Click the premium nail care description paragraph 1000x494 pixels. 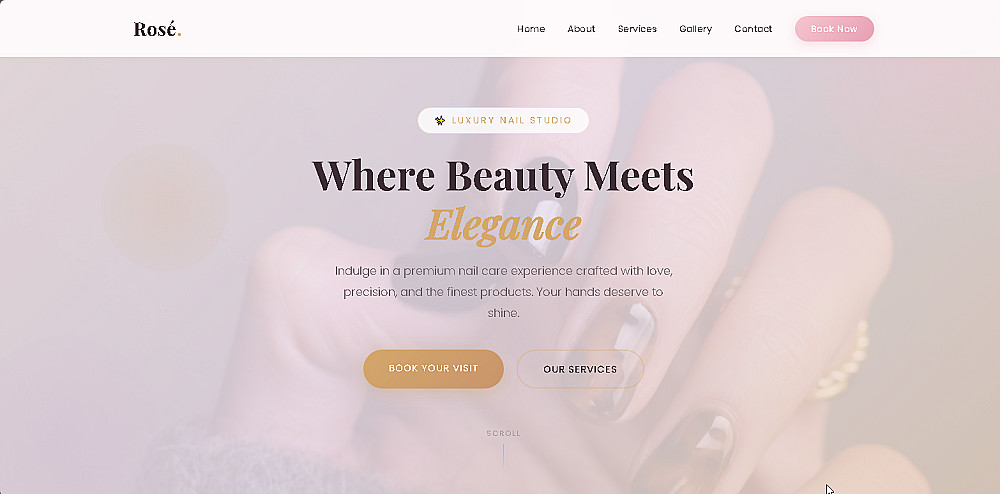tap(503, 292)
